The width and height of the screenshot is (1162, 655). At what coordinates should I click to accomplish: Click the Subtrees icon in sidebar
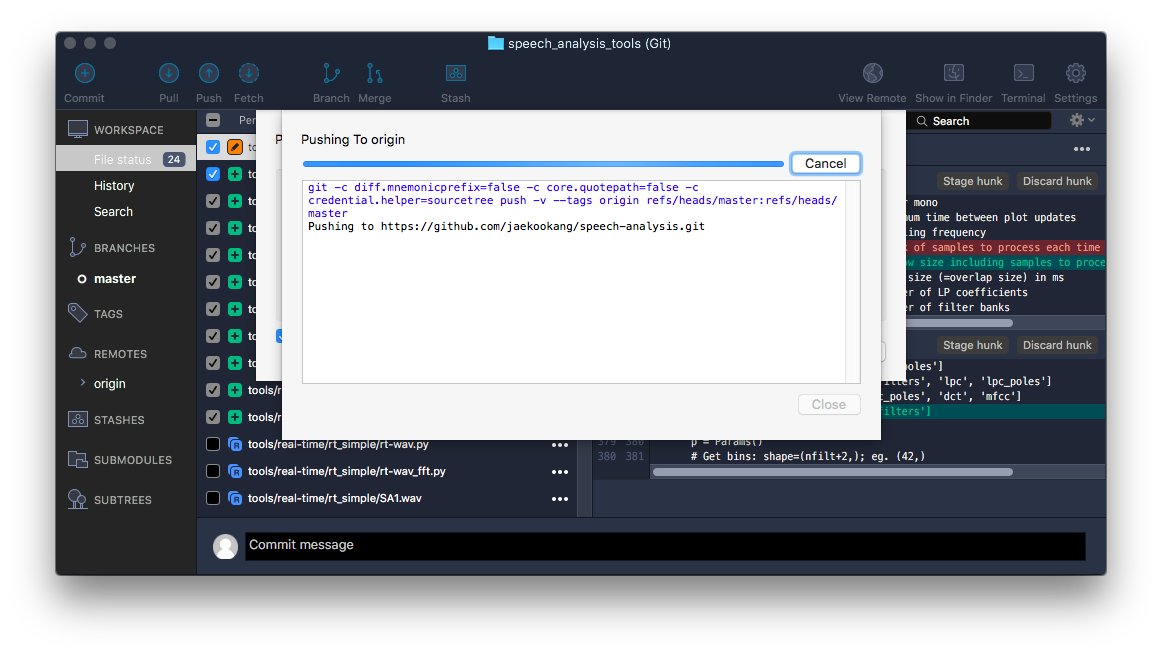click(78, 499)
